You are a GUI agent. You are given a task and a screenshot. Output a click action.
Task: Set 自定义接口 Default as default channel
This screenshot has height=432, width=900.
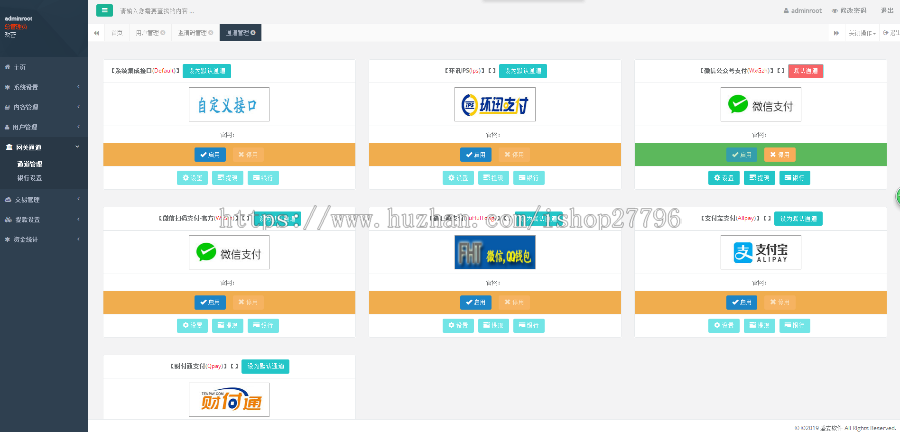click(x=207, y=71)
